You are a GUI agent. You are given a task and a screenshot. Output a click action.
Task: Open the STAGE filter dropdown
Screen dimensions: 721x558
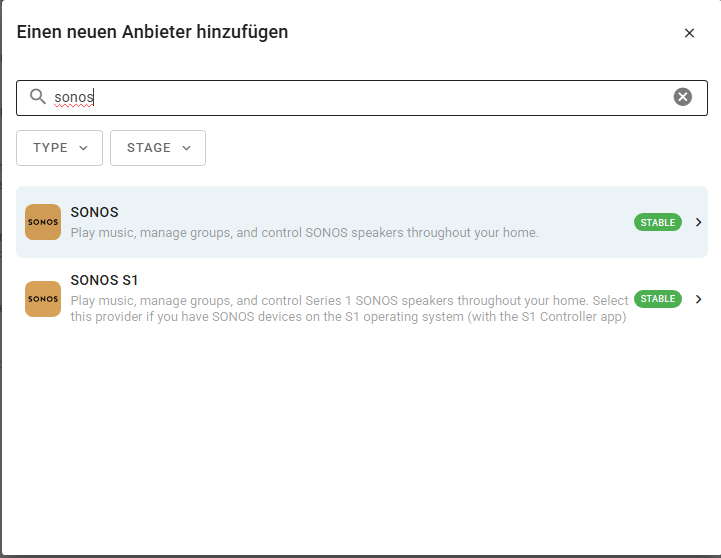tap(158, 148)
